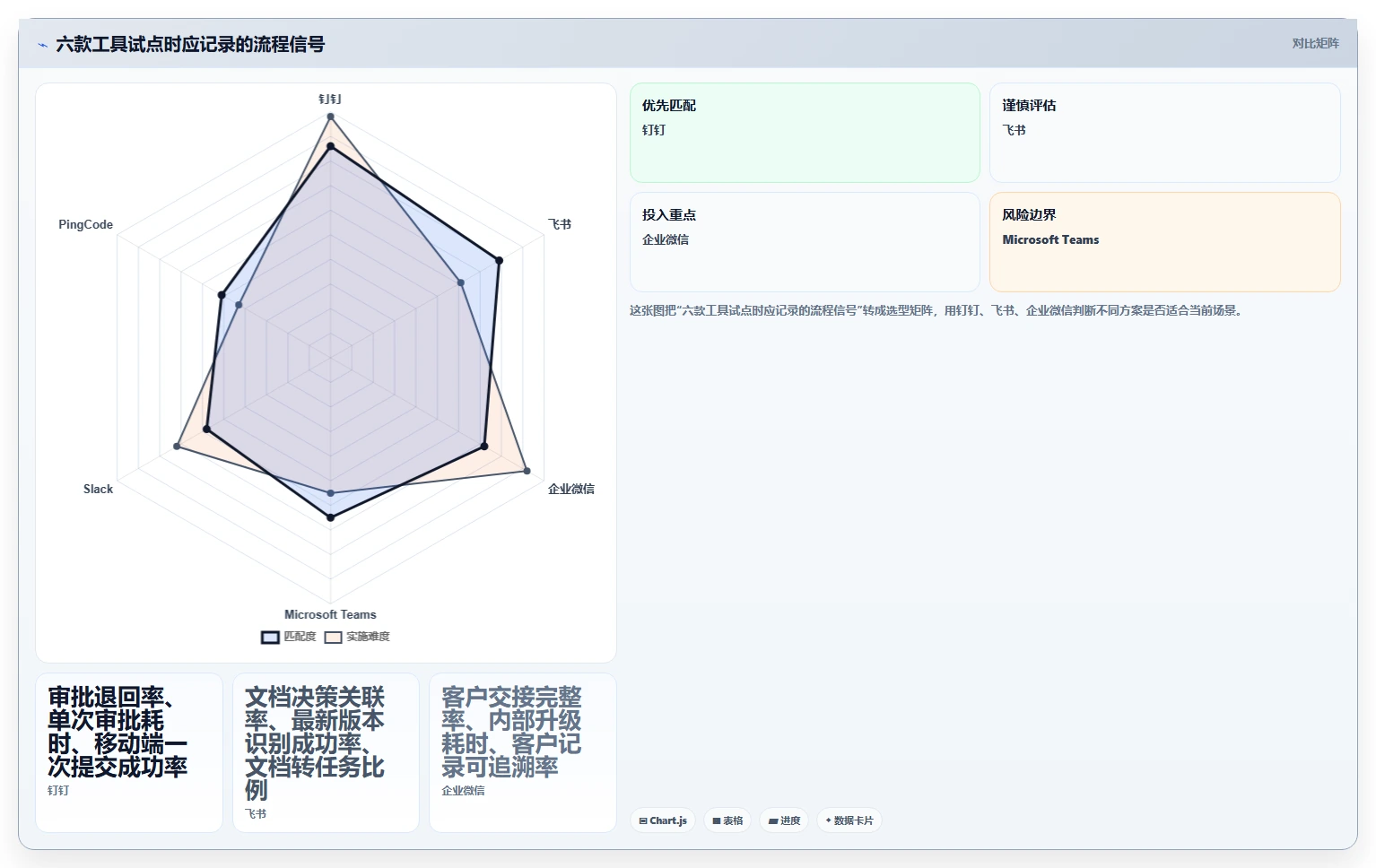This screenshot has height=868, width=1376.
Task: Open the 投入重点 企业微信 card
Action: 805,242
